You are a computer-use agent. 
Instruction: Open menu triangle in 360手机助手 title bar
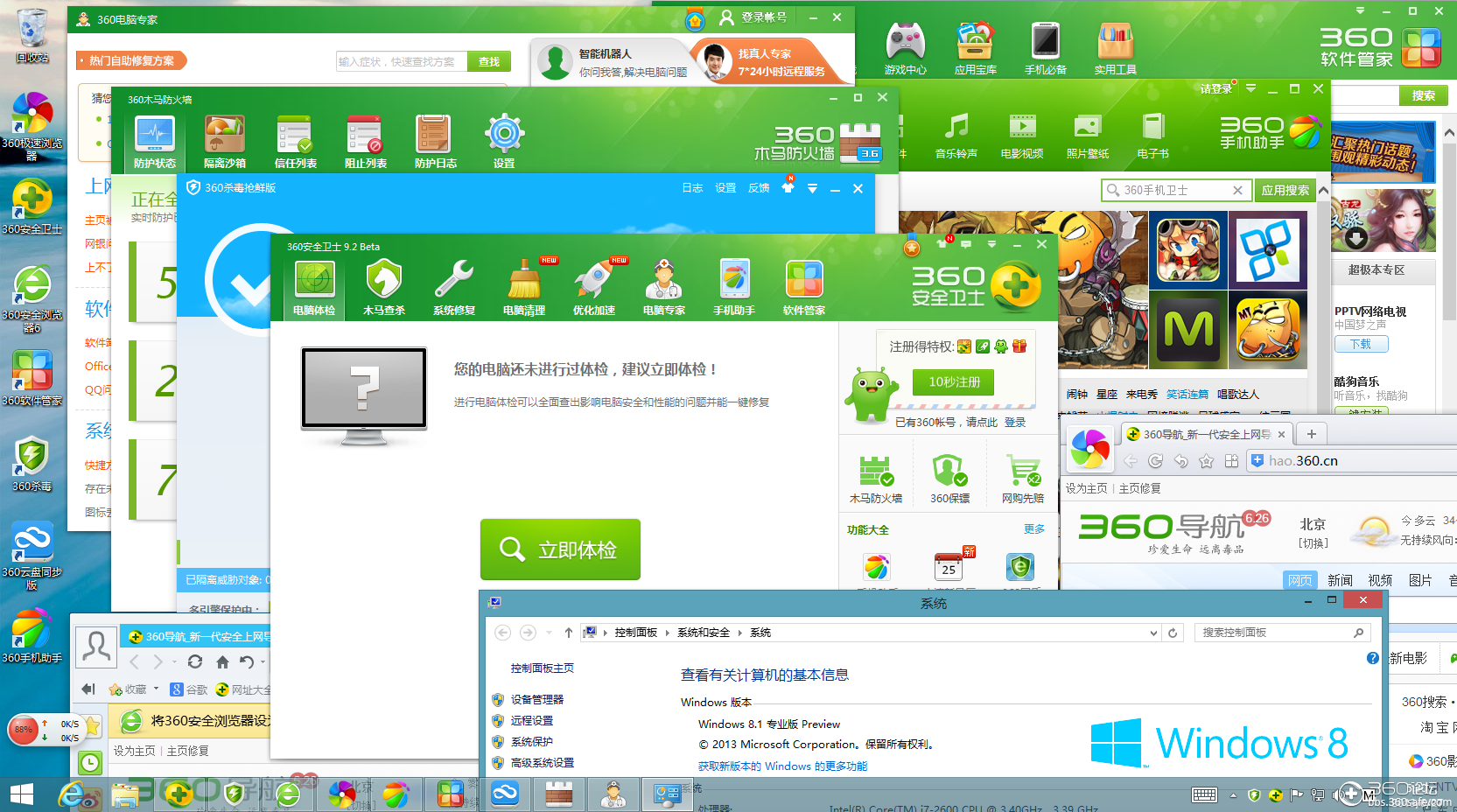tap(1250, 88)
